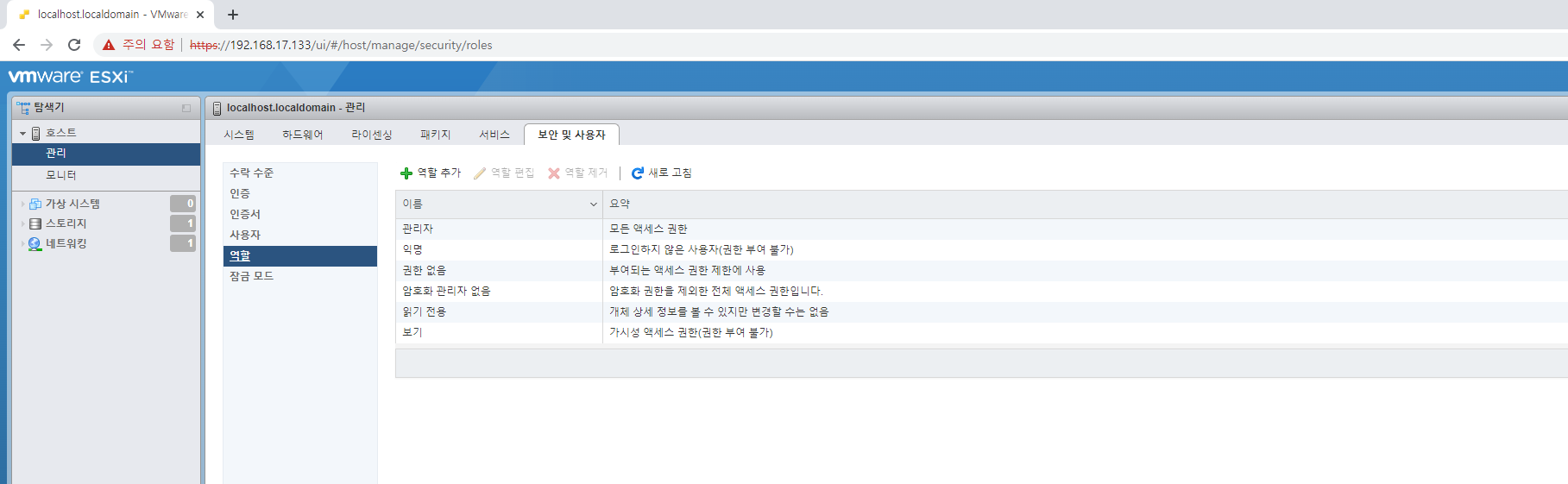
Task: Expand the 스토리지 tree node
Action: coord(22,224)
